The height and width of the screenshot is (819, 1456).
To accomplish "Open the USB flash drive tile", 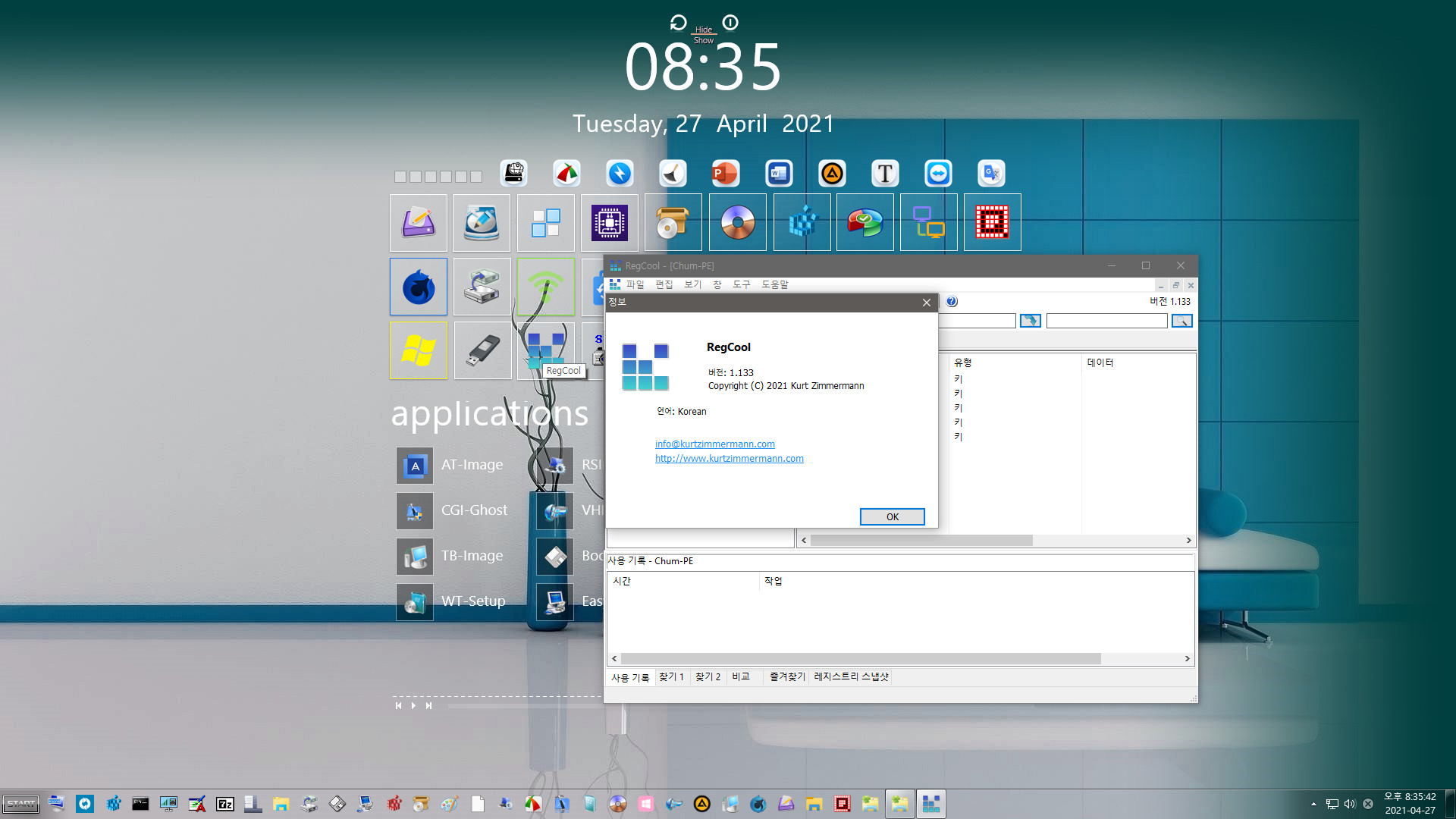I will (482, 350).
